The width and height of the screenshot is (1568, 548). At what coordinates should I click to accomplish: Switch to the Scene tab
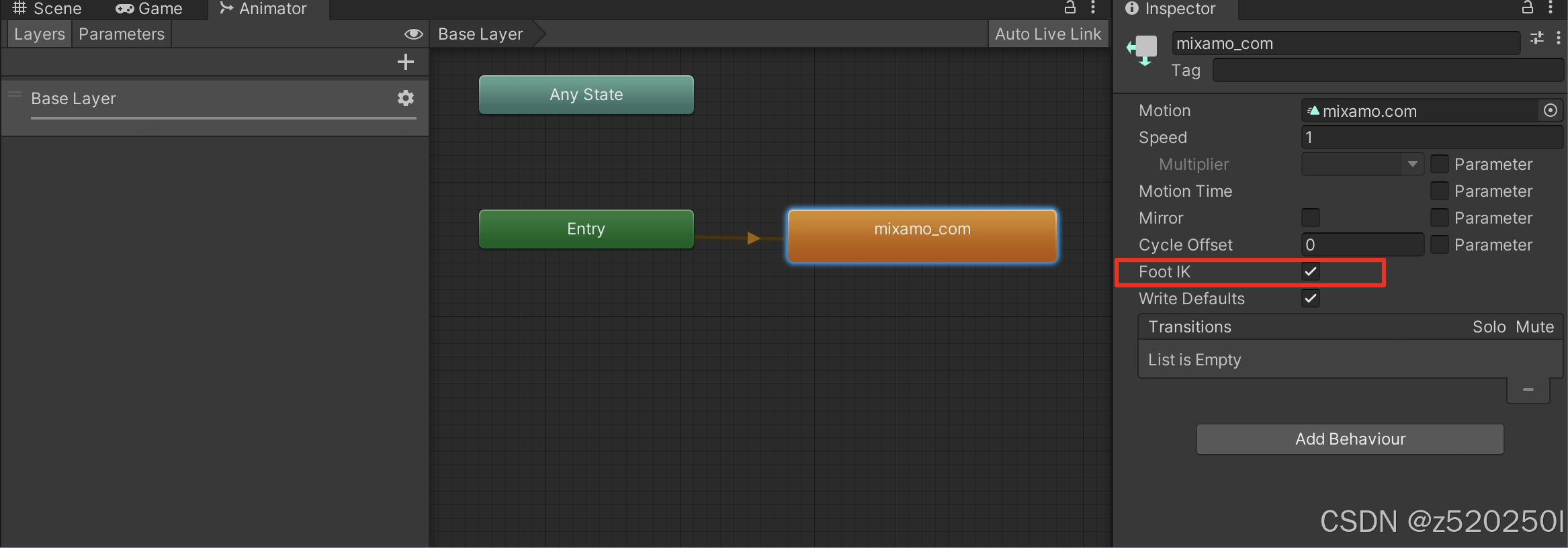click(47, 9)
